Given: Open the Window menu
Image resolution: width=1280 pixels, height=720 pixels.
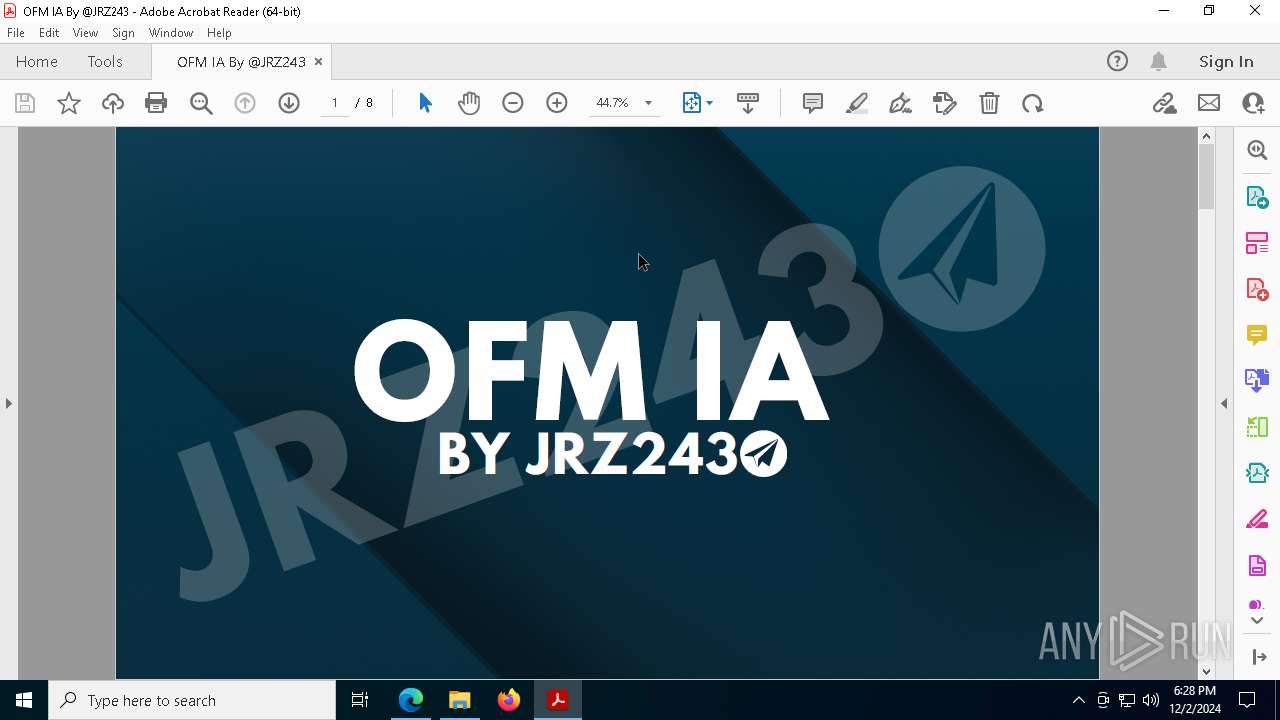Looking at the screenshot, I should (171, 33).
